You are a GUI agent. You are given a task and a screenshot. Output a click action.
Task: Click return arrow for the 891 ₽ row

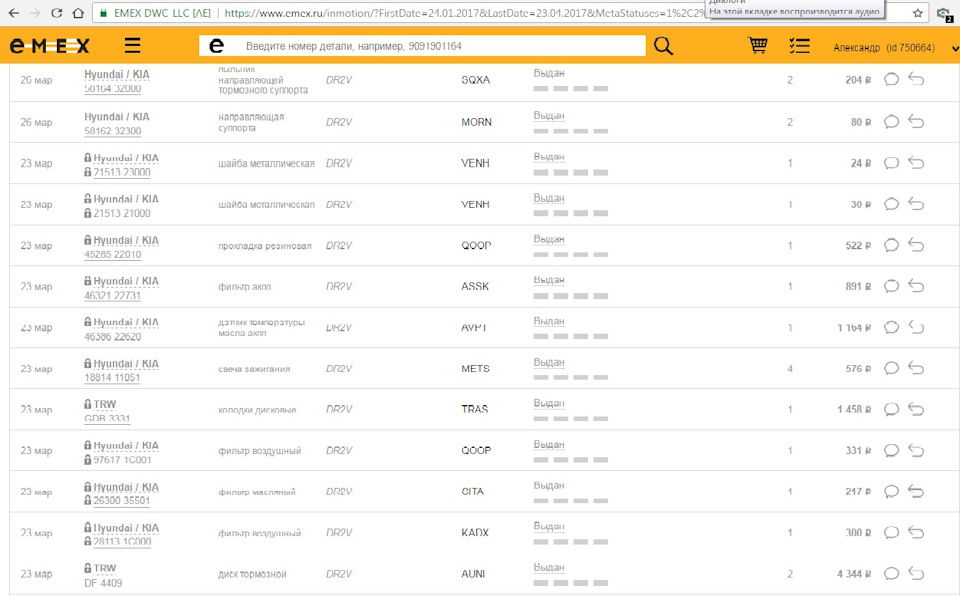pyautogui.click(x=916, y=286)
